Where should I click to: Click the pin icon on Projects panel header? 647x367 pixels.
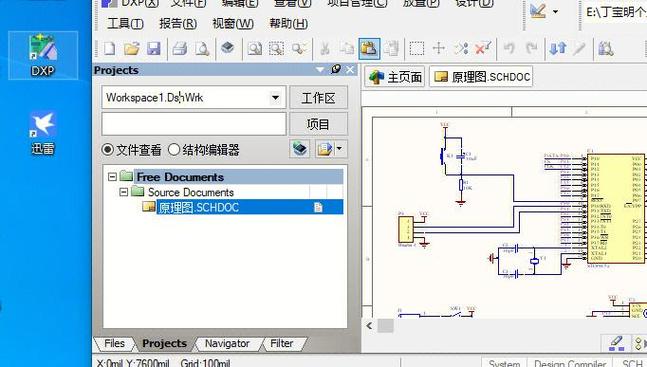(x=336, y=69)
